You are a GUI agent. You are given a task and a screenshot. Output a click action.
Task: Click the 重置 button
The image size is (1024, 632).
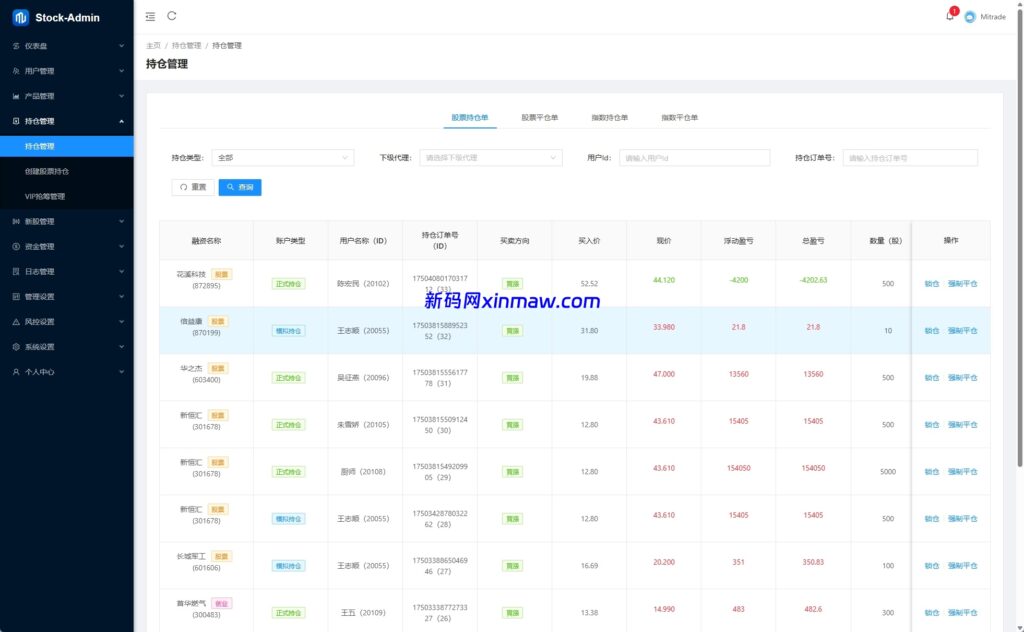[x=193, y=187]
